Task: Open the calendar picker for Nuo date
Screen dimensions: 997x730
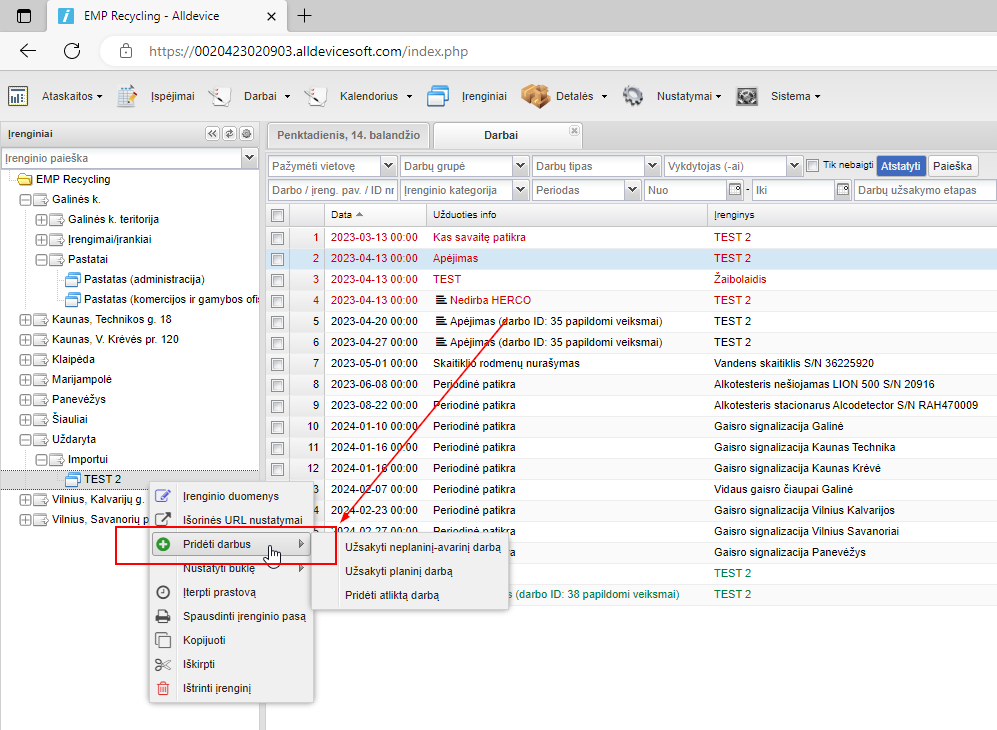Action: [x=735, y=190]
